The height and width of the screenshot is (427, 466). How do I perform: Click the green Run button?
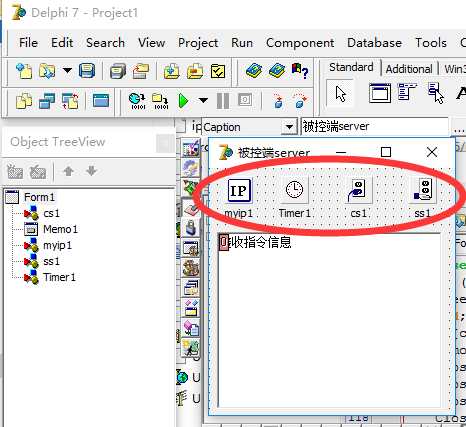(x=183, y=101)
